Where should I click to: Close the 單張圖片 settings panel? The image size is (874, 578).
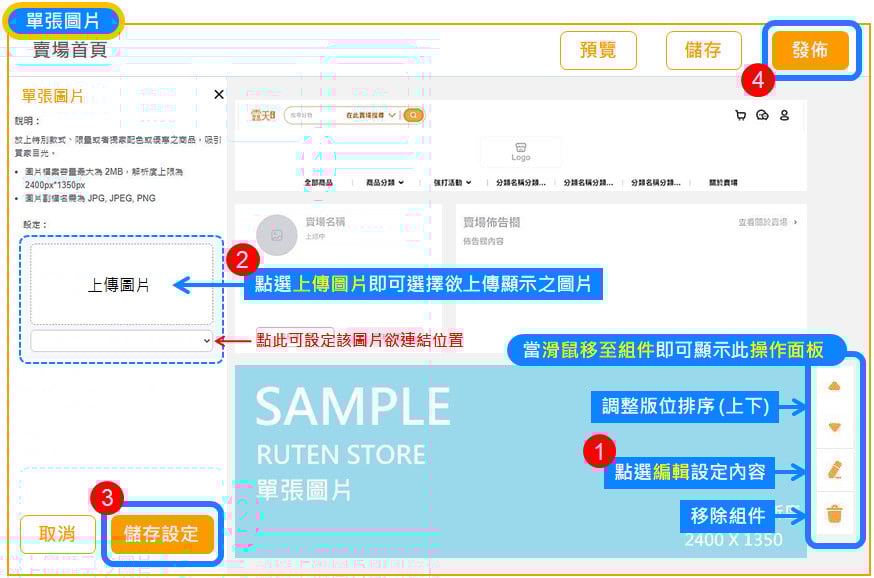pyautogui.click(x=219, y=94)
